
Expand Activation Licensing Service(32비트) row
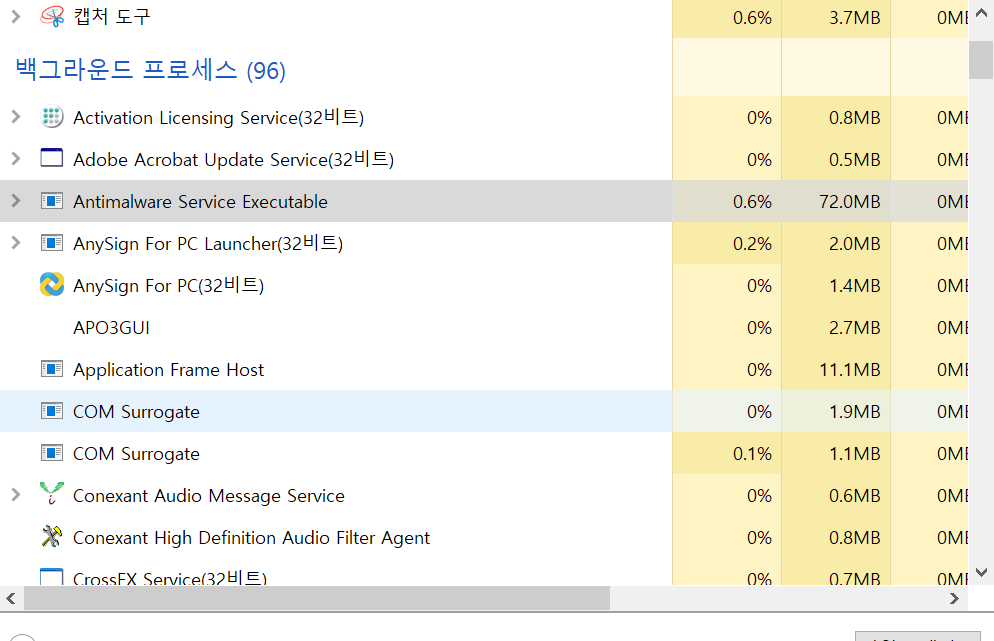(x=16, y=117)
